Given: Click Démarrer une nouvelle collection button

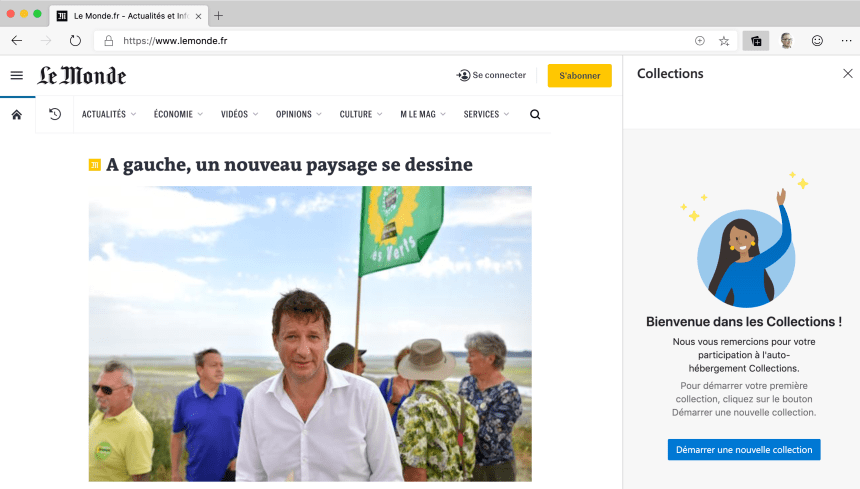Looking at the screenshot, I should point(744,450).
